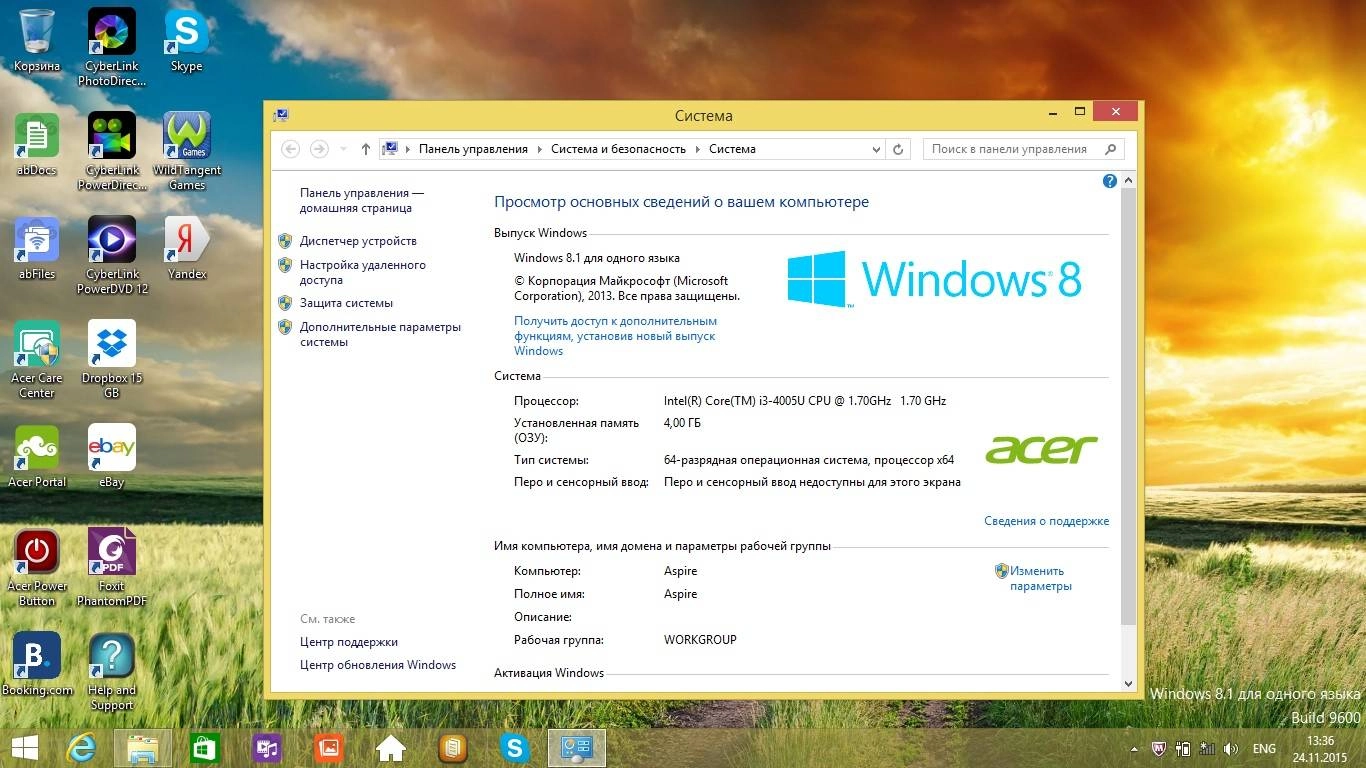Screen dimensions: 1366x768
Task: Open the recent locations dropdown beside the Forward arrow
Action: click(x=344, y=149)
